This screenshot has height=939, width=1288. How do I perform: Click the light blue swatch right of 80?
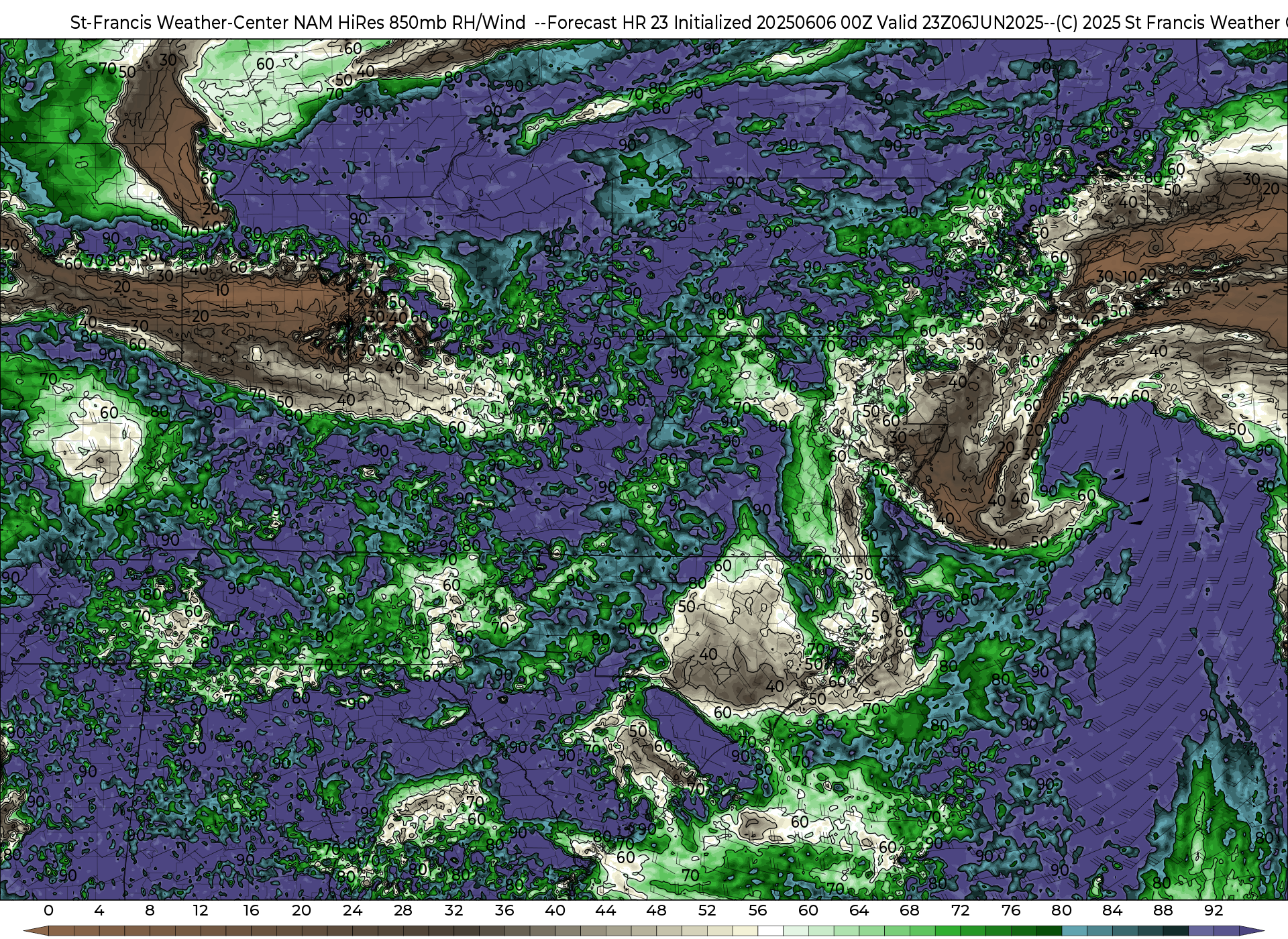(1074, 931)
